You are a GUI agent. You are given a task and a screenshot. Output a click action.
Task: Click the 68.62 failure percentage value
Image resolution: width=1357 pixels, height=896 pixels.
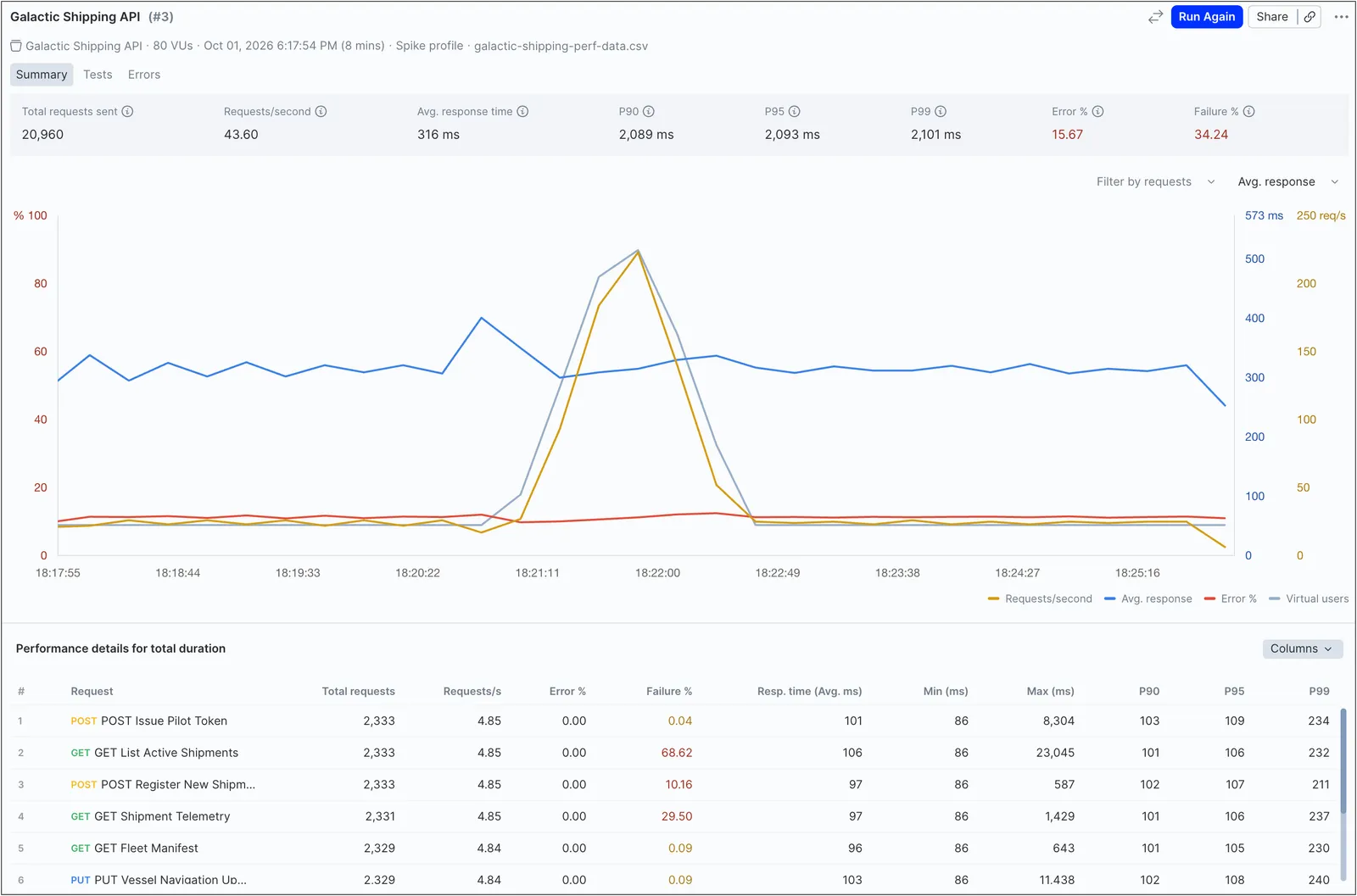coord(677,753)
